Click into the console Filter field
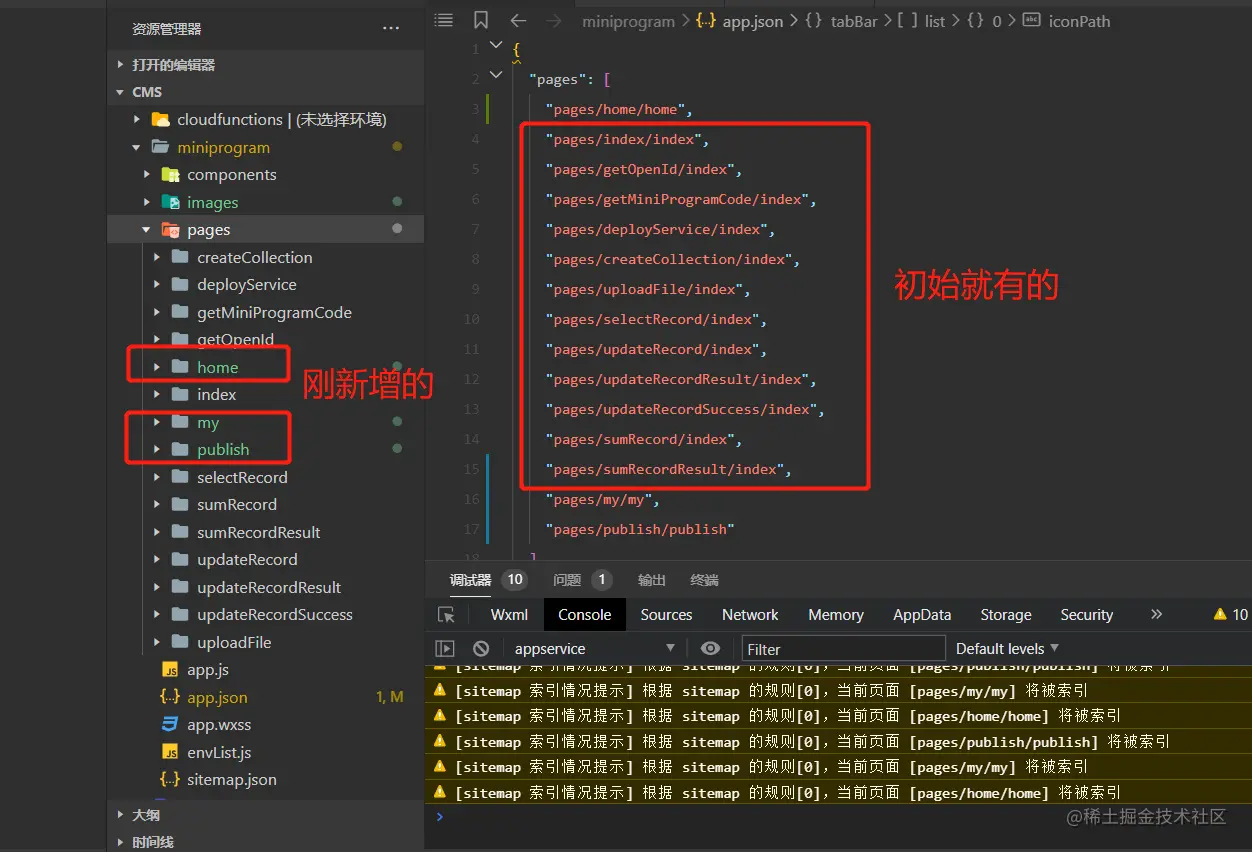Viewport: 1252px width, 852px height. (843, 648)
